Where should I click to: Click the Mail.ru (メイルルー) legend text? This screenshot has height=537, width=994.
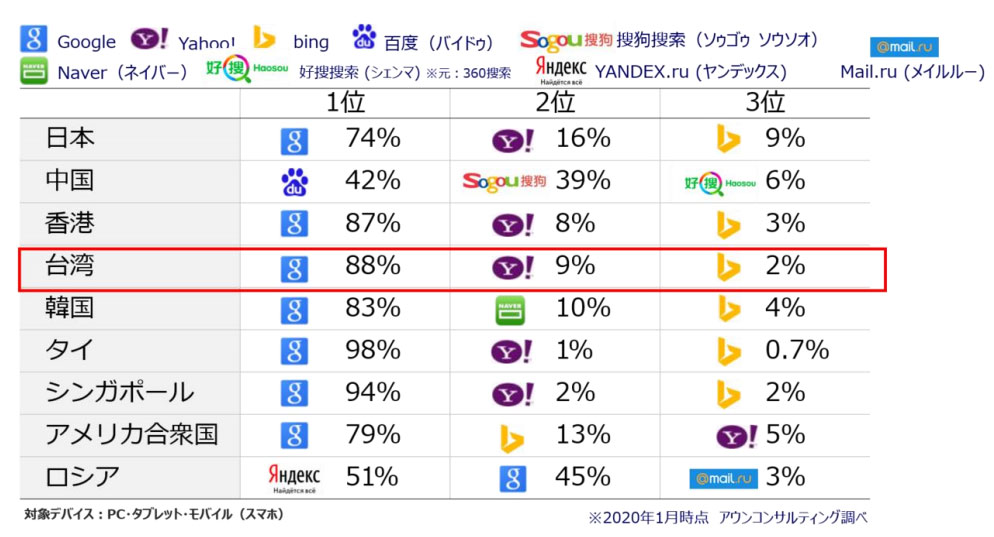(912, 72)
